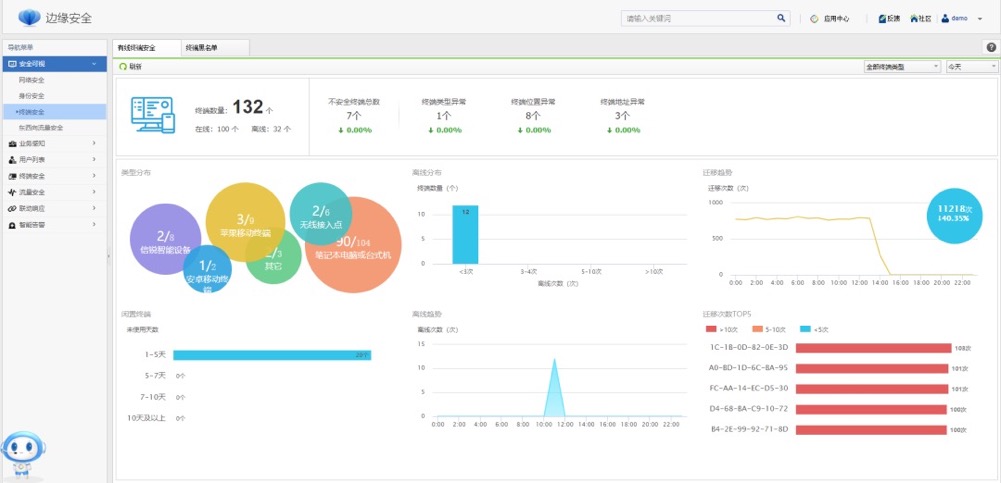Switch to the 终端黑名单 tab
This screenshot has height=483, width=1001.
pos(215,48)
